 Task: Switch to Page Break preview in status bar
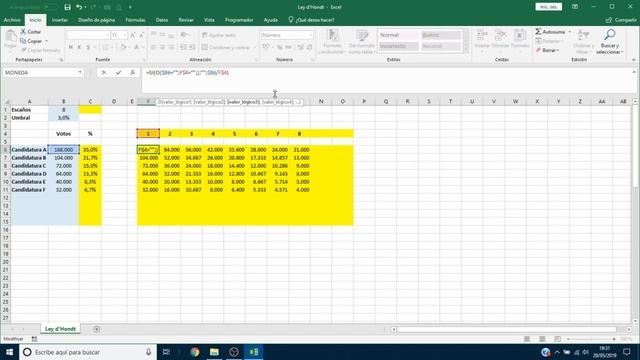click(557, 339)
